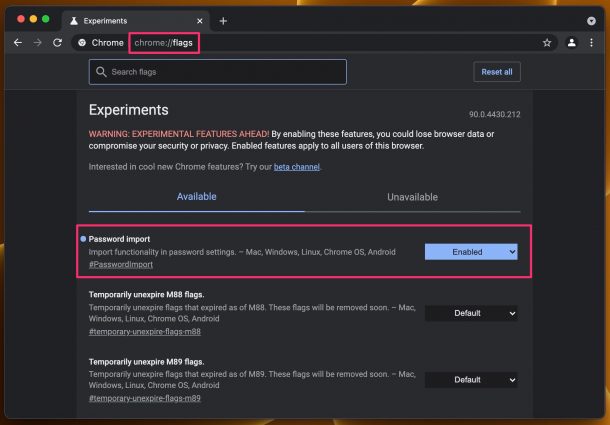Open the Password import Enabled dropdown
The image size is (610, 425).
click(471, 252)
